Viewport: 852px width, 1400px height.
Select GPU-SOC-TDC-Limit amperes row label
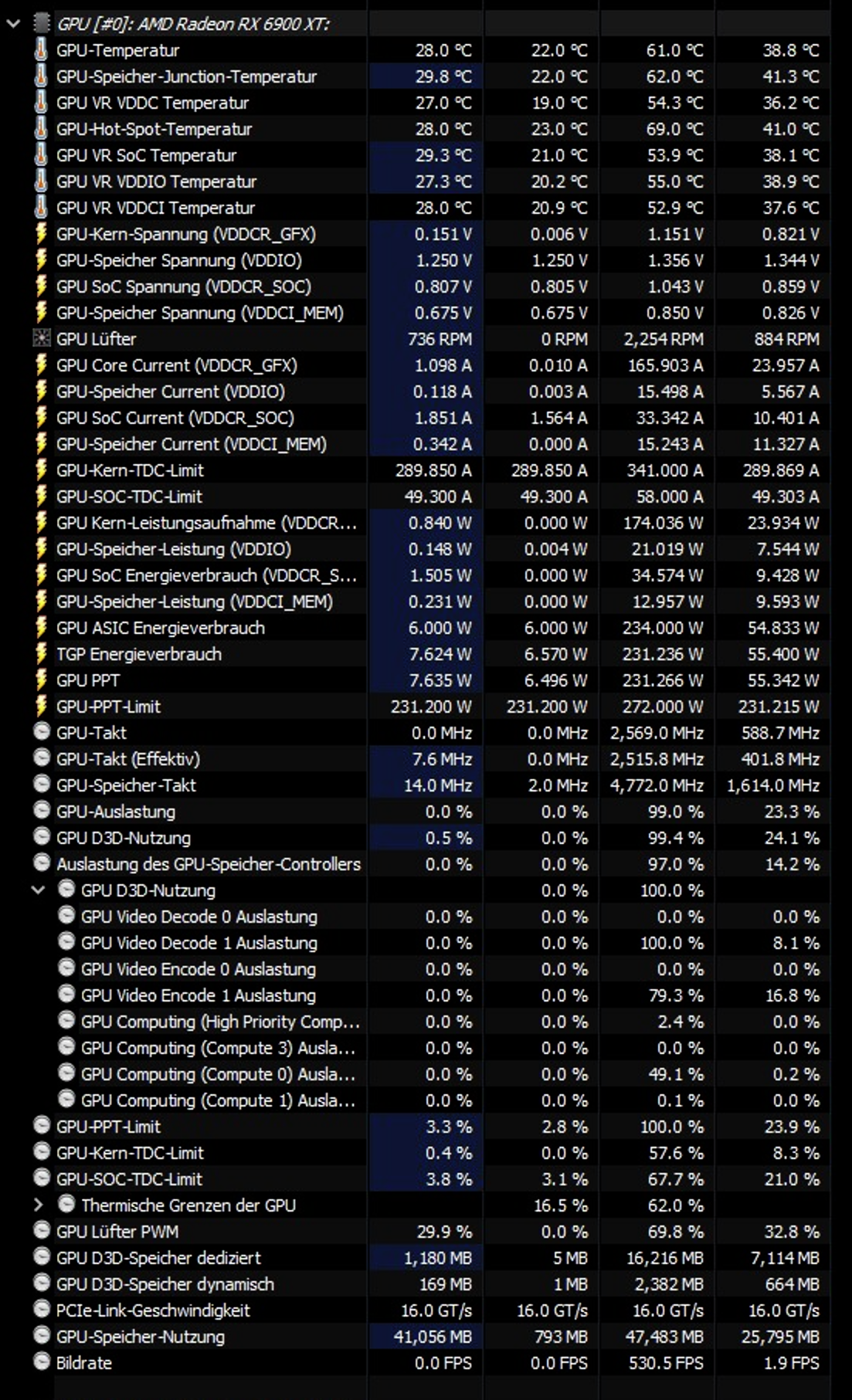coord(129,497)
